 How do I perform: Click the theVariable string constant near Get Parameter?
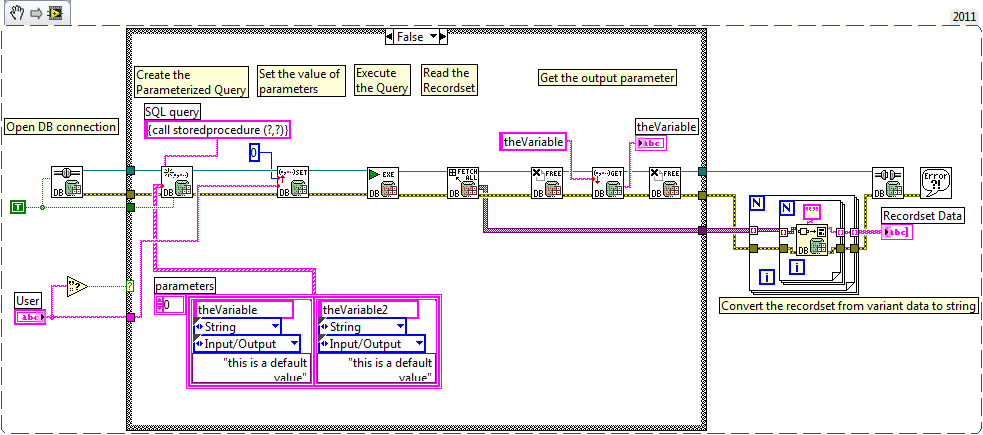pos(534,142)
